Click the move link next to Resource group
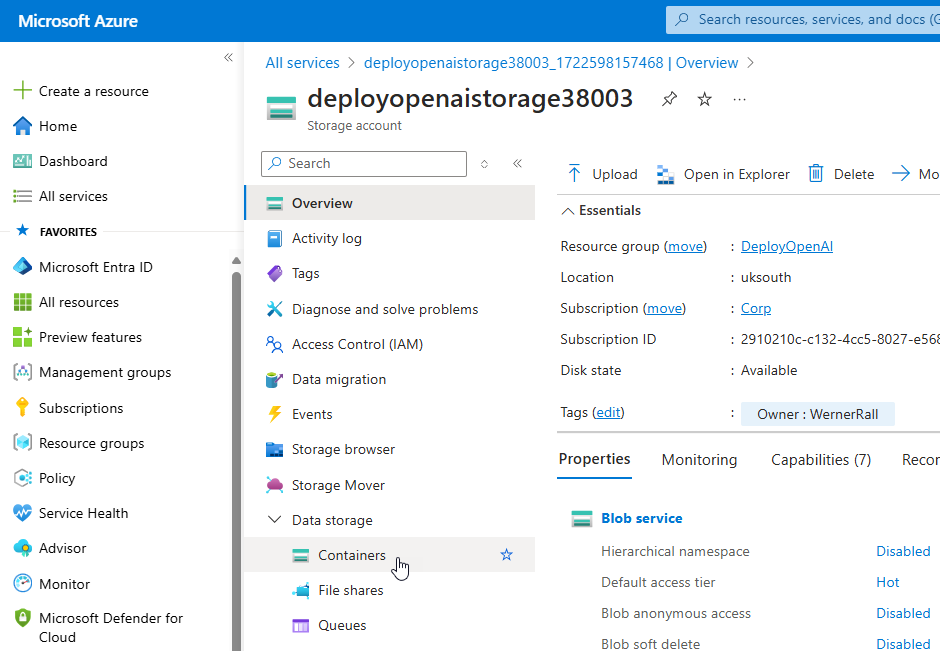Image resolution: width=940 pixels, height=651 pixels. click(685, 246)
